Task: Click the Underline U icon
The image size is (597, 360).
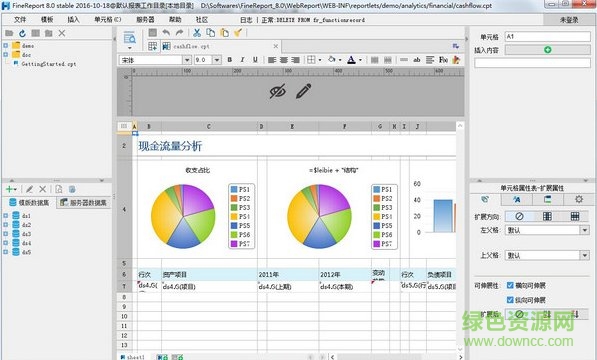Action: (255, 60)
